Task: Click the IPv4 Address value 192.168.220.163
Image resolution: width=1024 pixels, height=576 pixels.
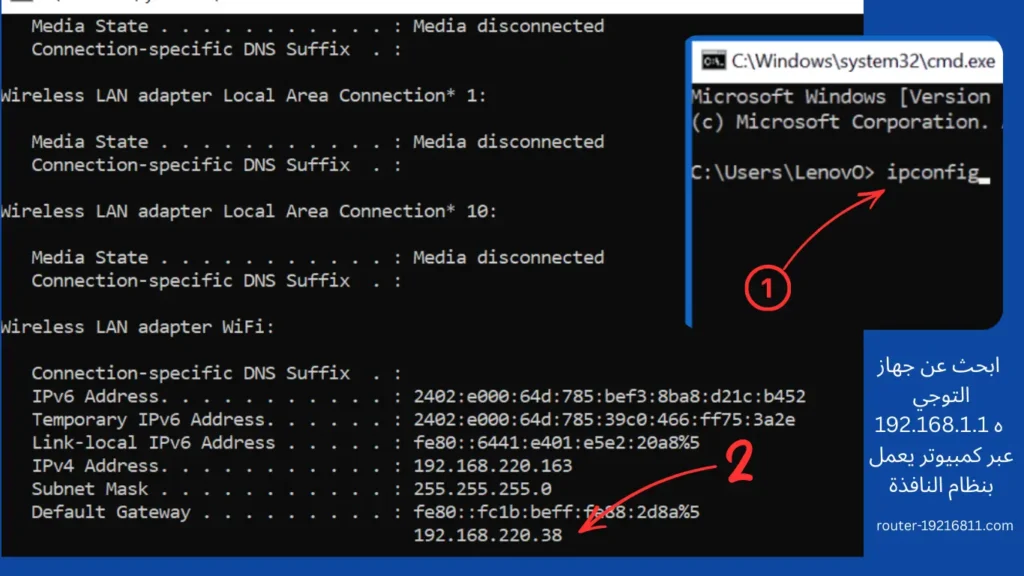Action: point(492,466)
